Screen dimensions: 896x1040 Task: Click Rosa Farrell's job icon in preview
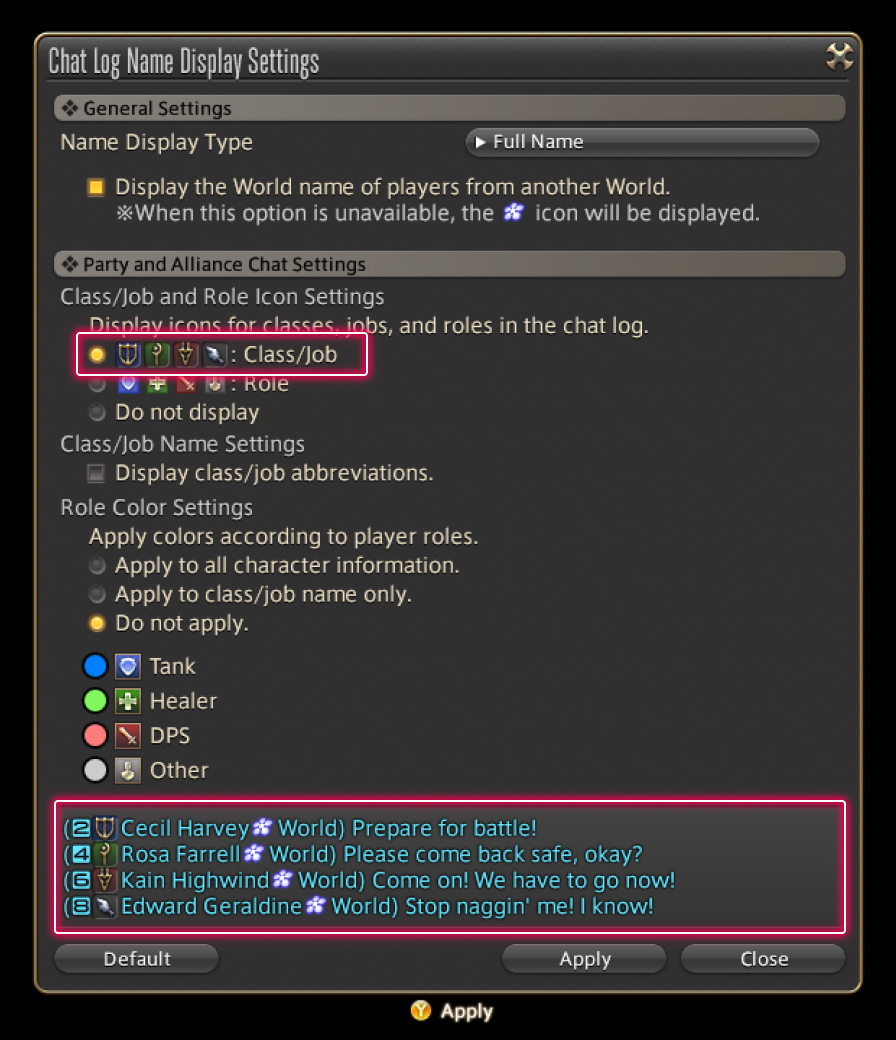105,854
